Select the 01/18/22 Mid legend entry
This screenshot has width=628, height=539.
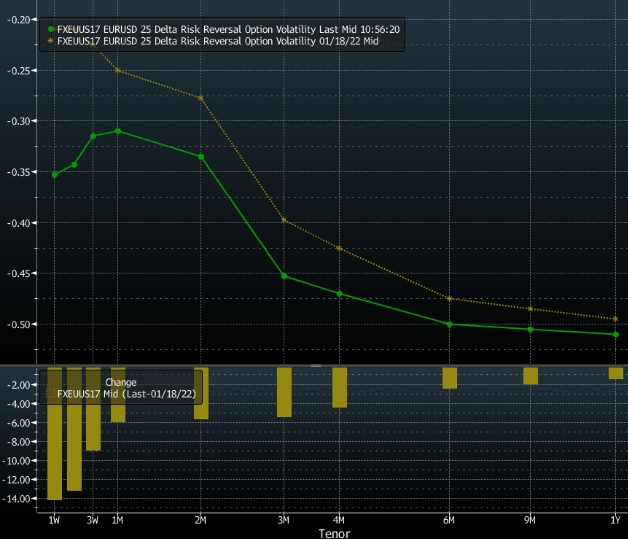(x=220, y=43)
